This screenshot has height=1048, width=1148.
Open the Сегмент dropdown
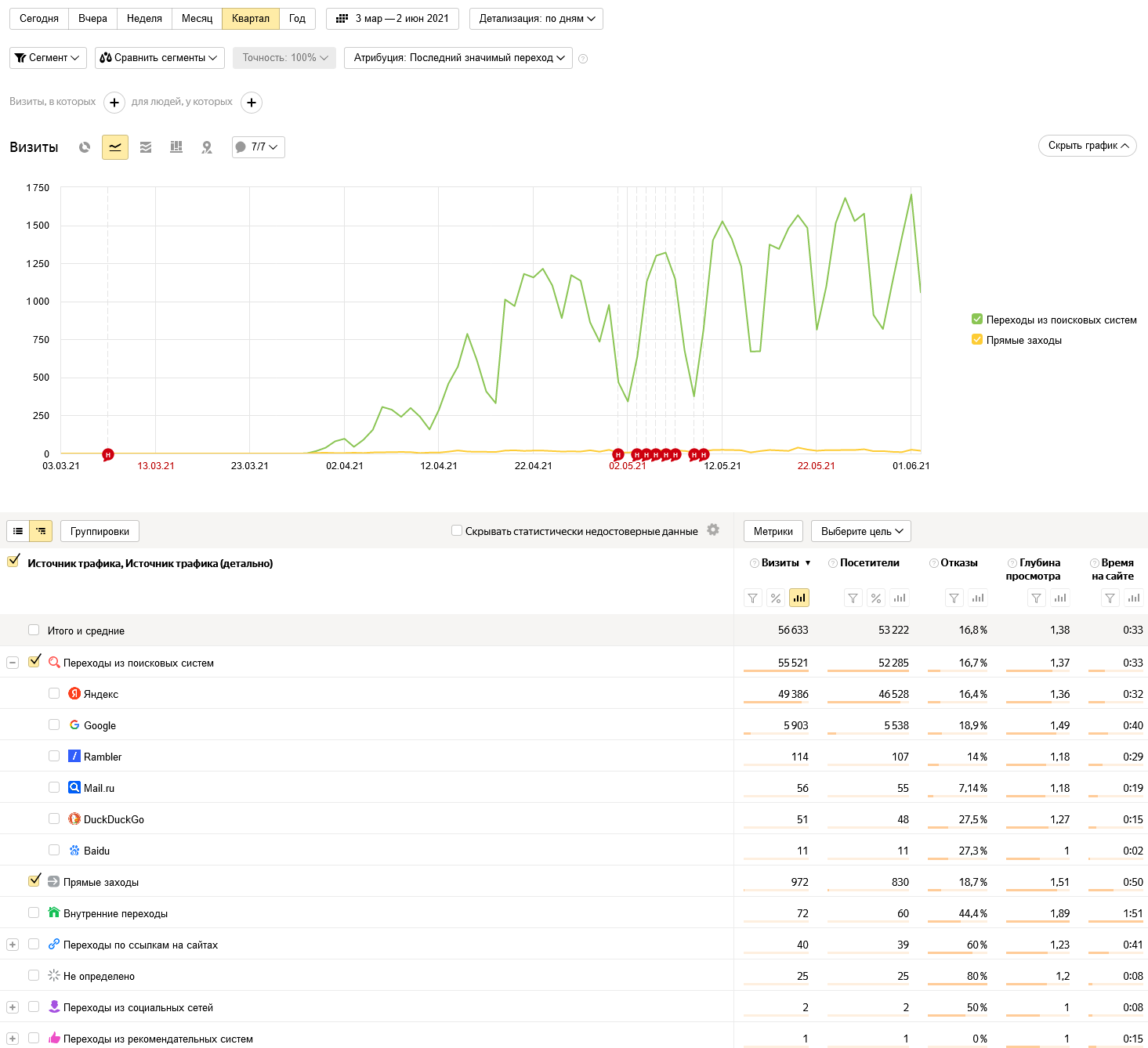pyautogui.click(x=48, y=58)
